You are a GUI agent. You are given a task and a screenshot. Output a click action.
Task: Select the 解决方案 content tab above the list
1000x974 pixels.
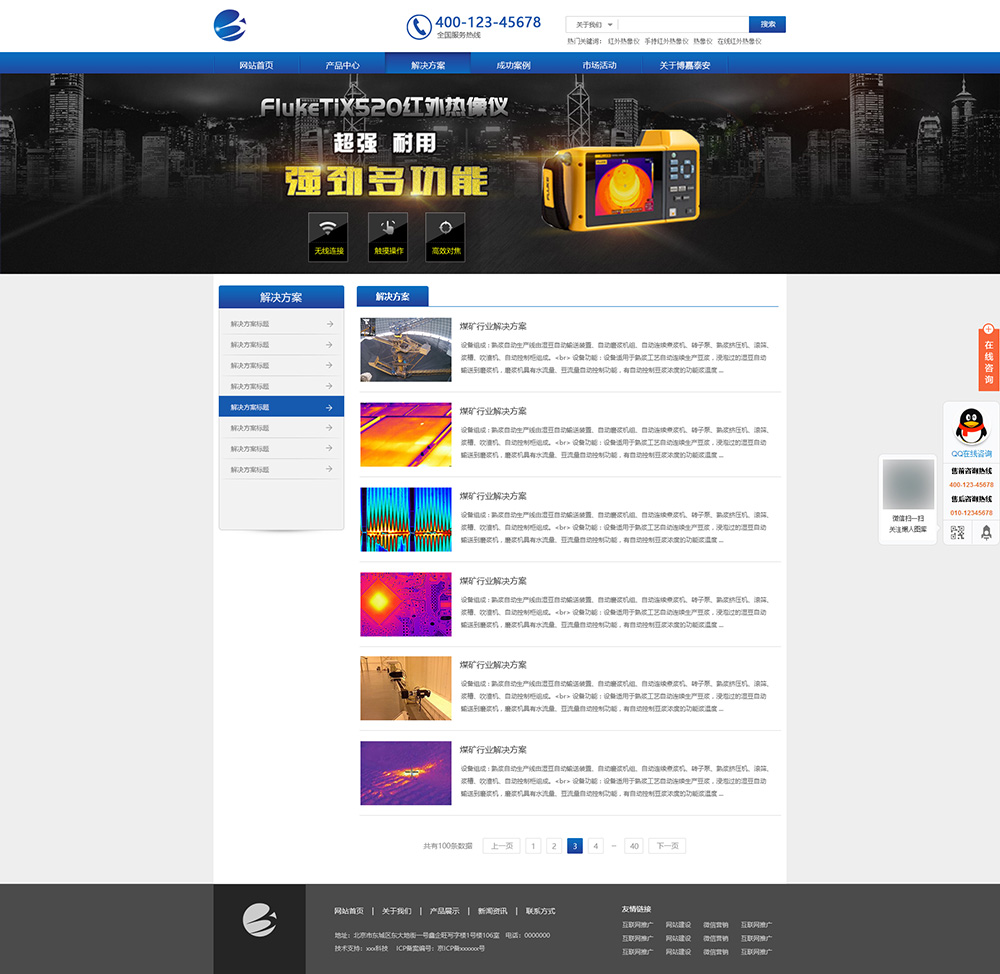(x=392, y=297)
